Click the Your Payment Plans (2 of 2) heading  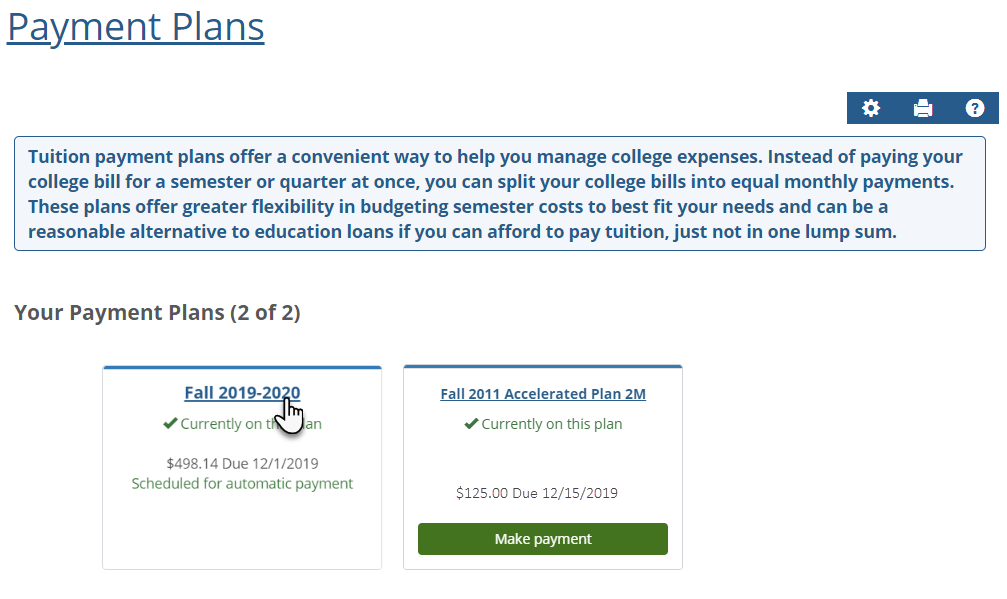point(157,313)
